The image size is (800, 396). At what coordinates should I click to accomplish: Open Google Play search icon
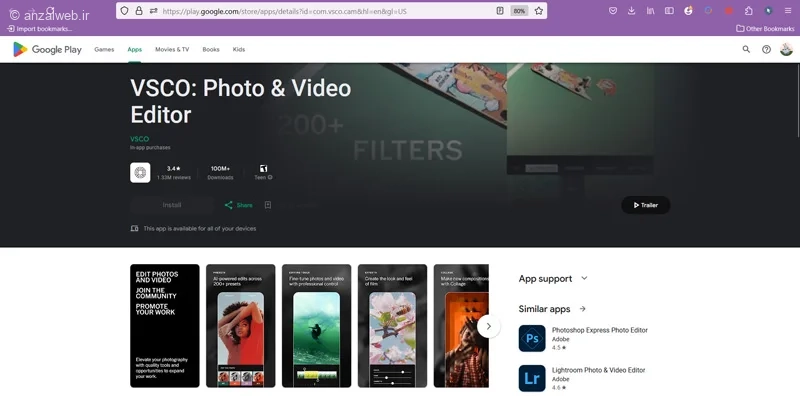pyautogui.click(x=746, y=50)
